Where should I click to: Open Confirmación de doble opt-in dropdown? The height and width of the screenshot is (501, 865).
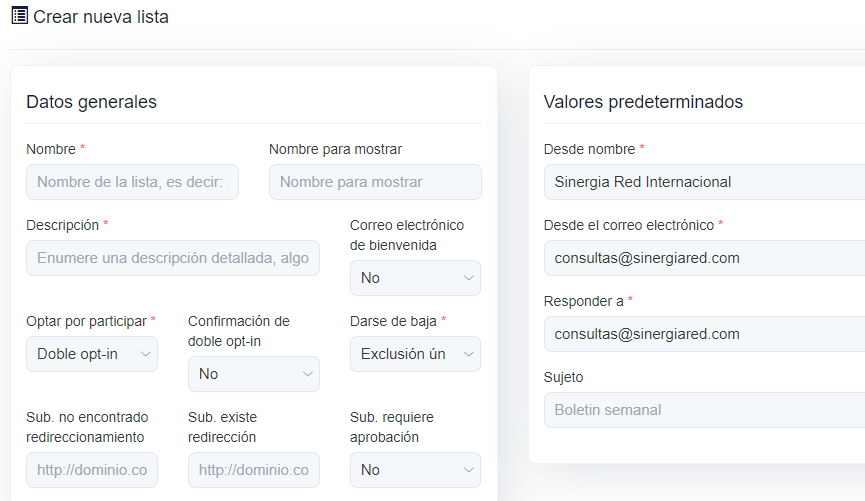click(x=254, y=374)
